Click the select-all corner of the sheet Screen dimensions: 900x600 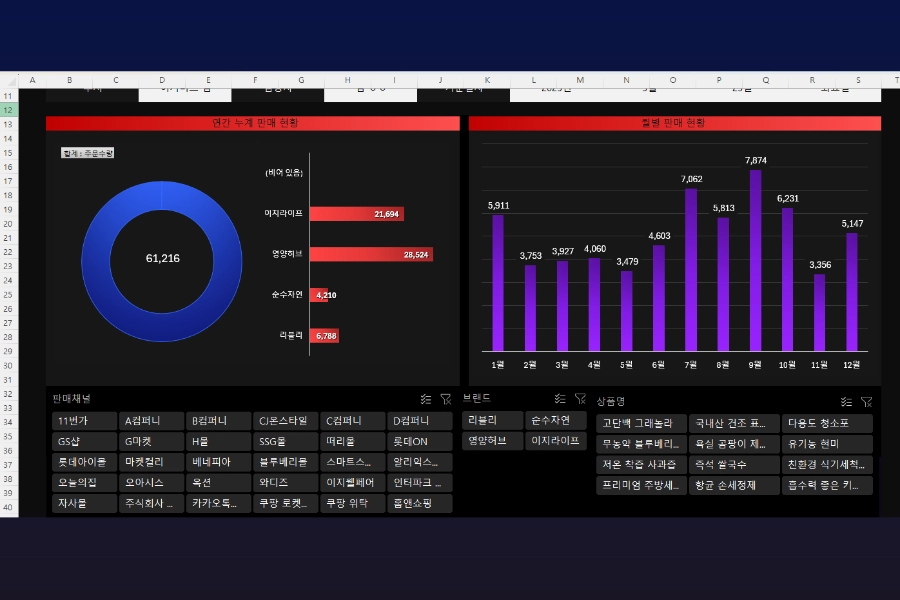click(x=8, y=80)
